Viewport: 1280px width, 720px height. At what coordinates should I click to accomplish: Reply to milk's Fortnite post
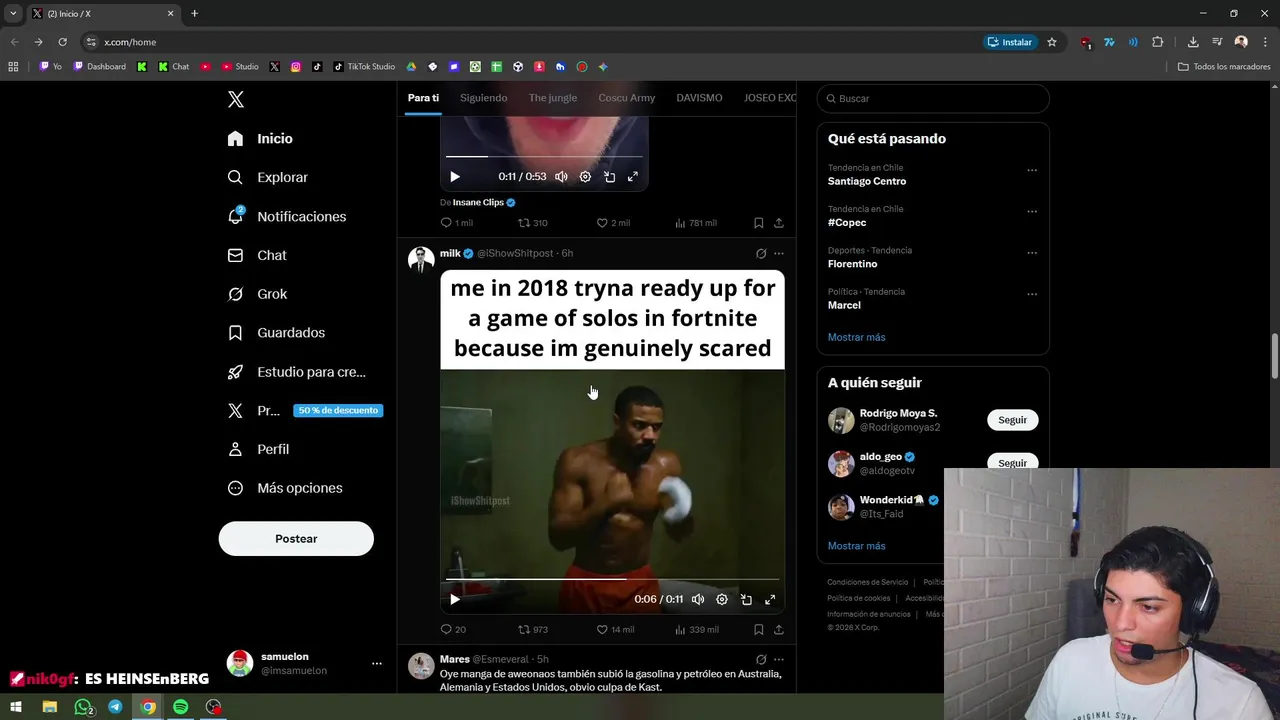coord(453,629)
